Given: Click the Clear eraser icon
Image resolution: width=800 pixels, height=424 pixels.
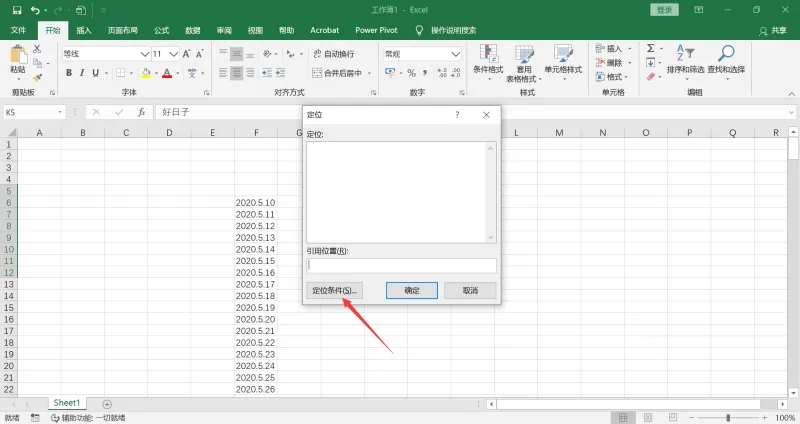Looking at the screenshot, I should 651,77.
